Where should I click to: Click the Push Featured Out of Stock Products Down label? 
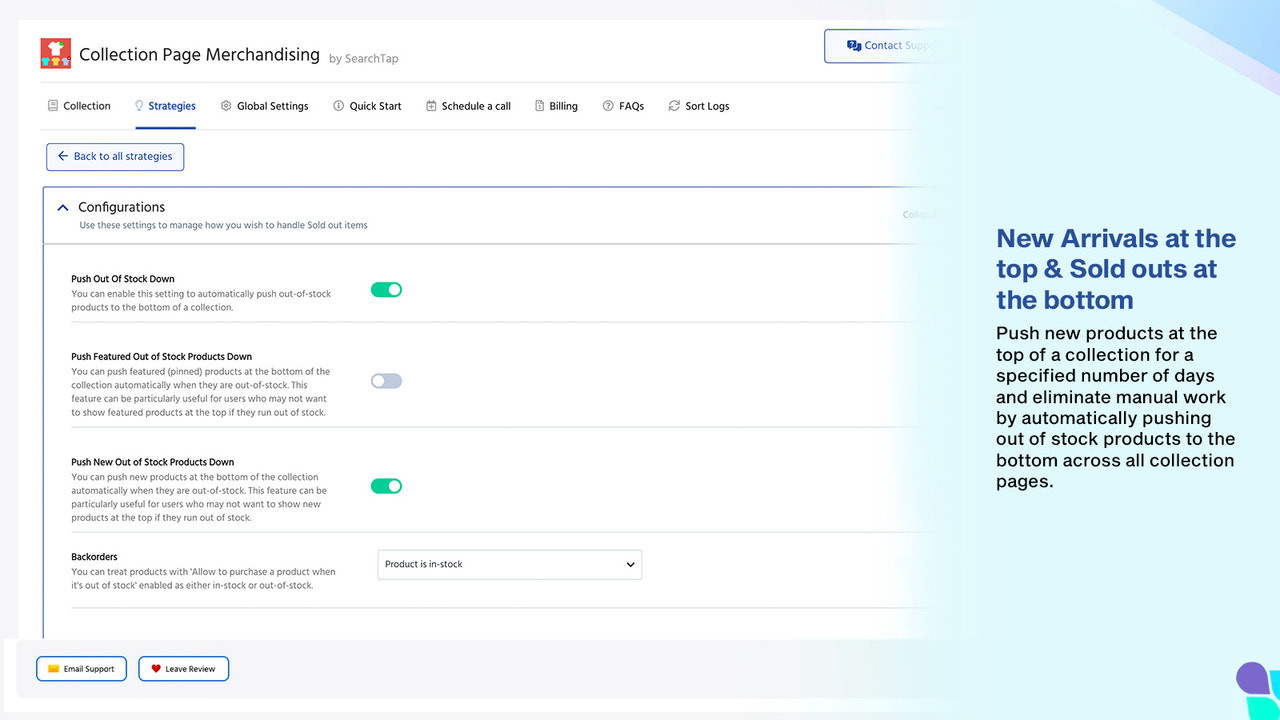click(161, 356)
